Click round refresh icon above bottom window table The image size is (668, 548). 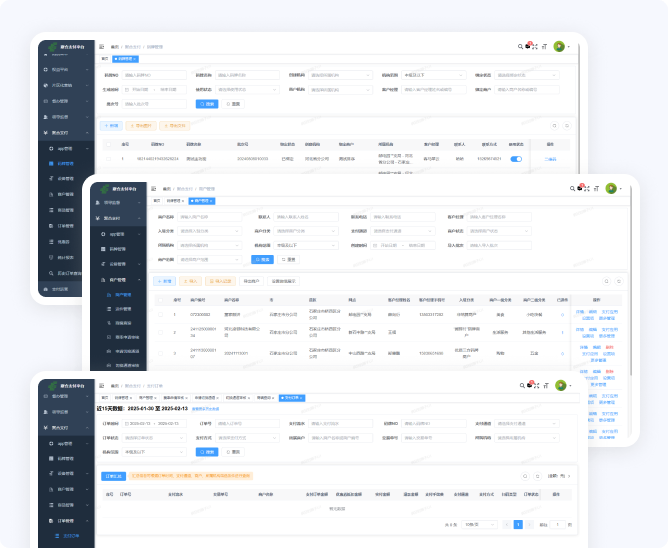538,476
